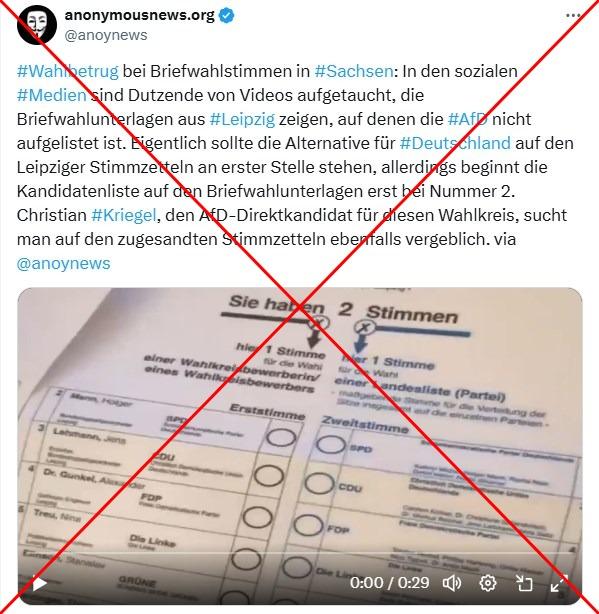The width and height of the screenshot is (599, 614).
Task: Click the @anoynews handle under the name
Action: pos(106,35)
